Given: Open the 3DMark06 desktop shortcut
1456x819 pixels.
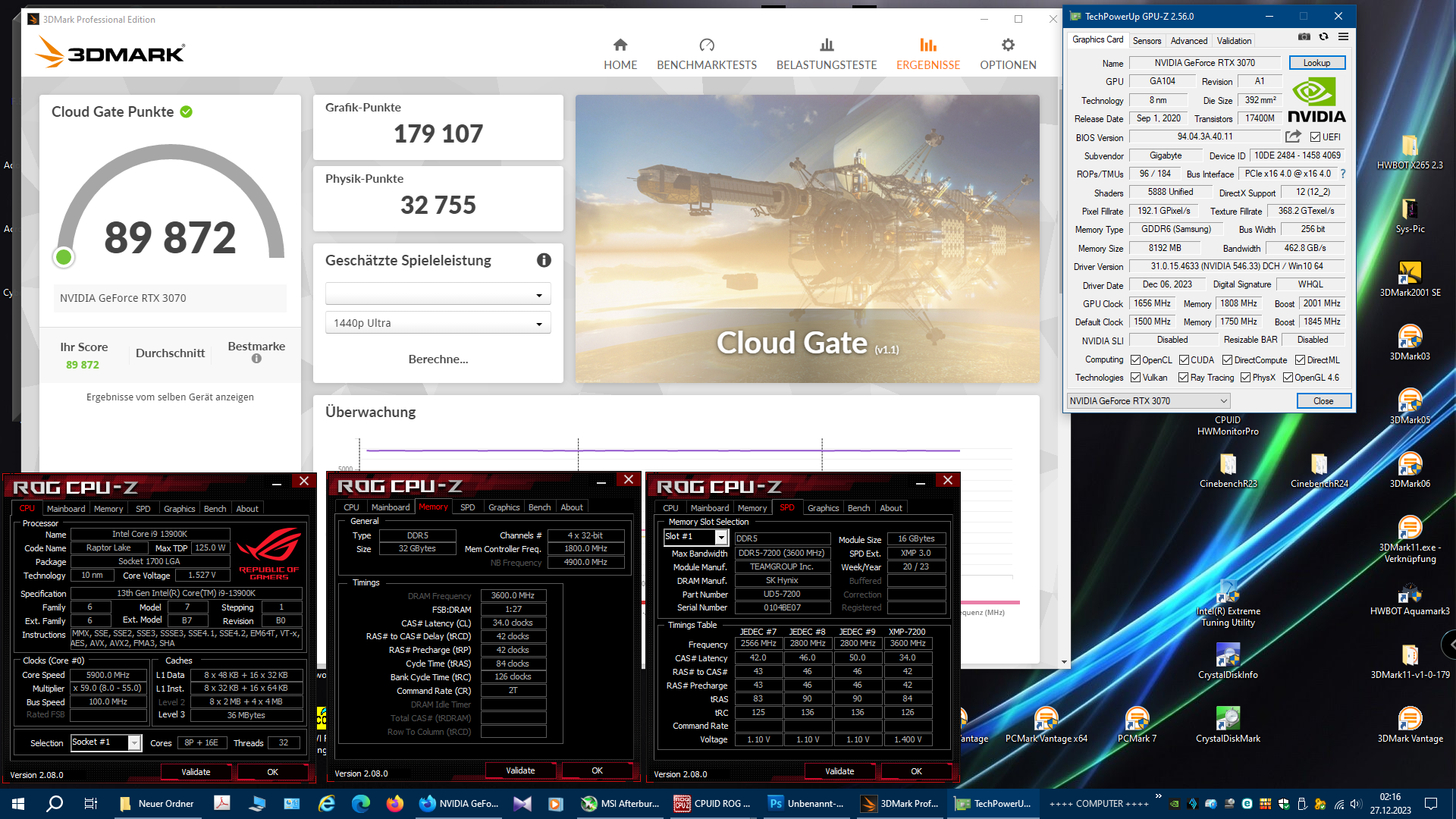Looking at the screenshot, I should [1410, 470].
